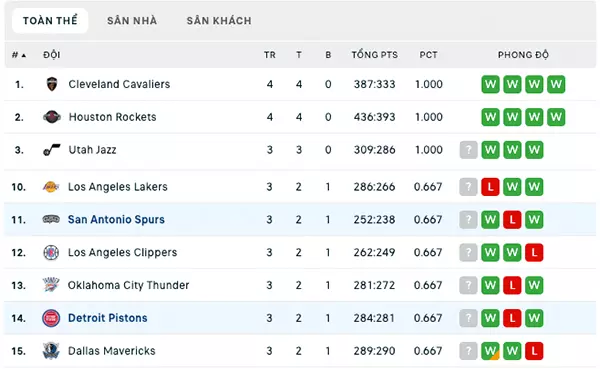Click the Utah Jazz logo icon
600x369 pixels.
pos(52,150)
